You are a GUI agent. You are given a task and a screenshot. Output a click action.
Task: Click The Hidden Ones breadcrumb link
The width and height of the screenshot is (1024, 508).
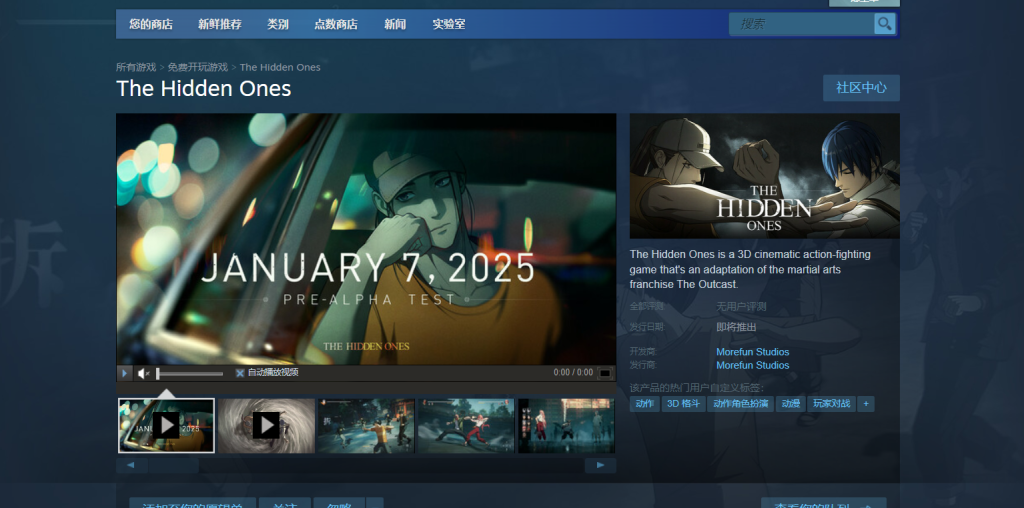(x=280, y=67)
